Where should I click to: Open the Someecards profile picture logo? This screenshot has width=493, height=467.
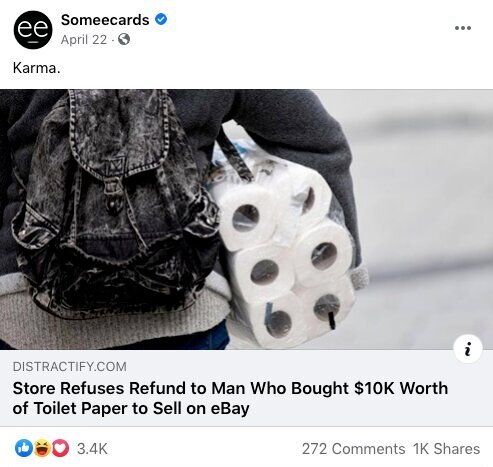pyautogui.click(x=33, y=30)
